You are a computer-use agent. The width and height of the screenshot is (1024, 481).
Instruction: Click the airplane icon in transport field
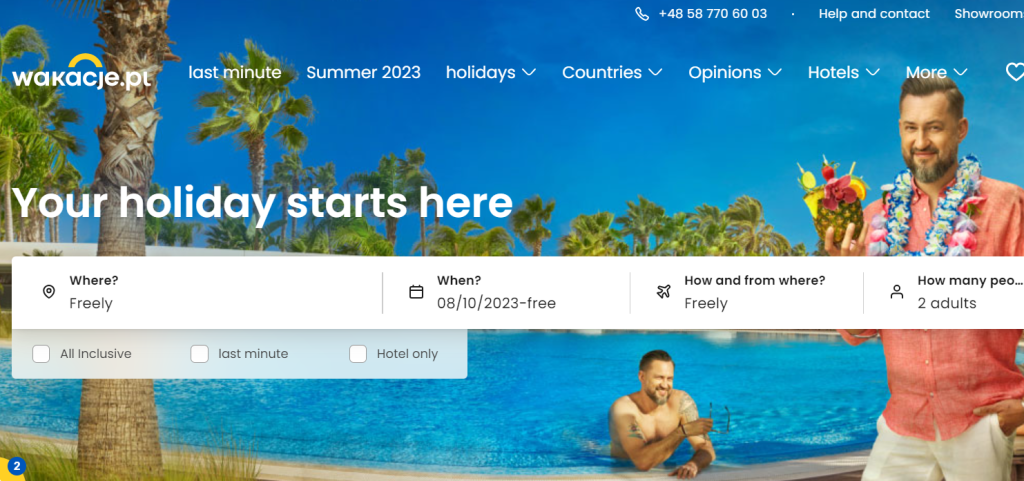[x=664, y=292]
